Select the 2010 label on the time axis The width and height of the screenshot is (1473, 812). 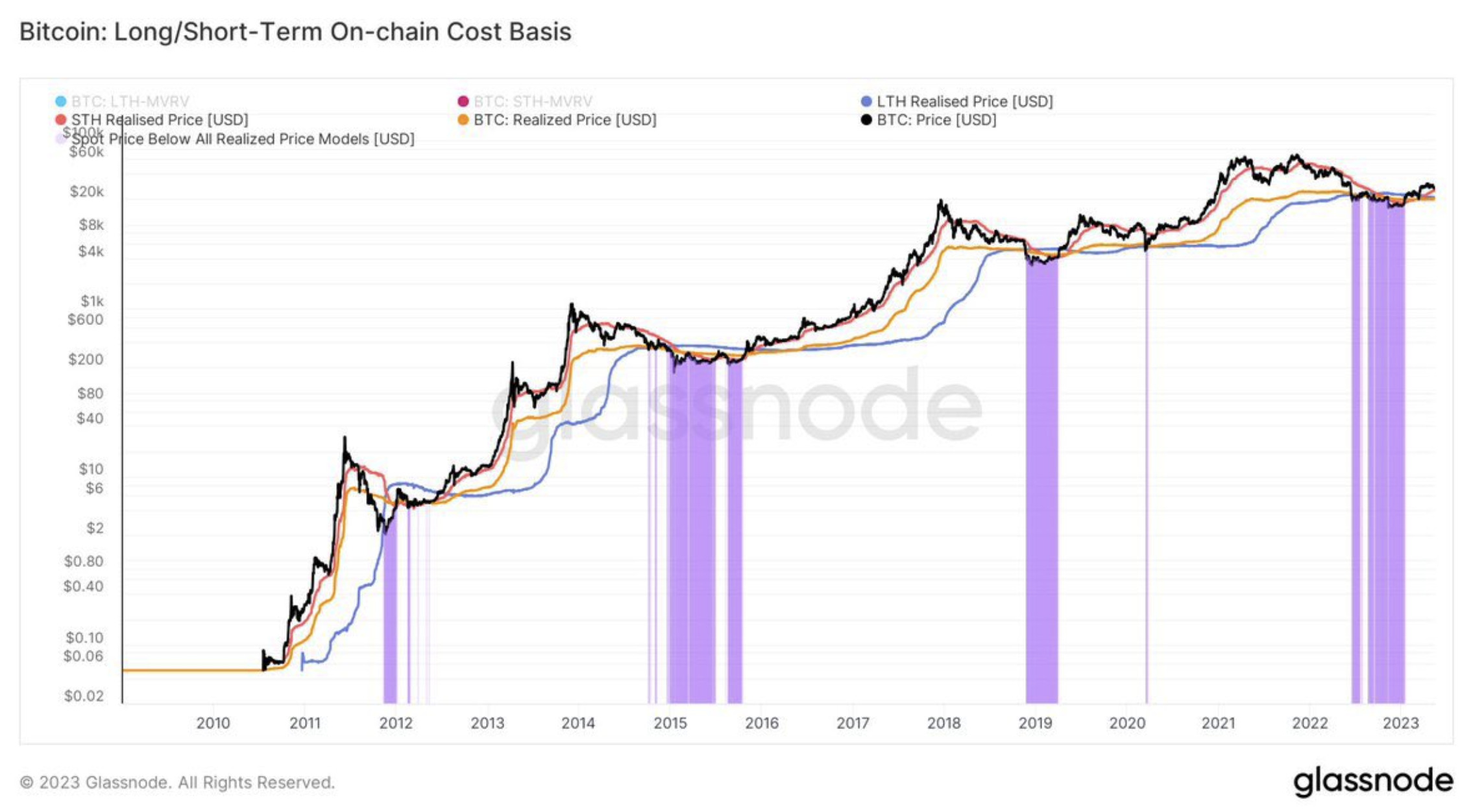click(x=213, y=723)
